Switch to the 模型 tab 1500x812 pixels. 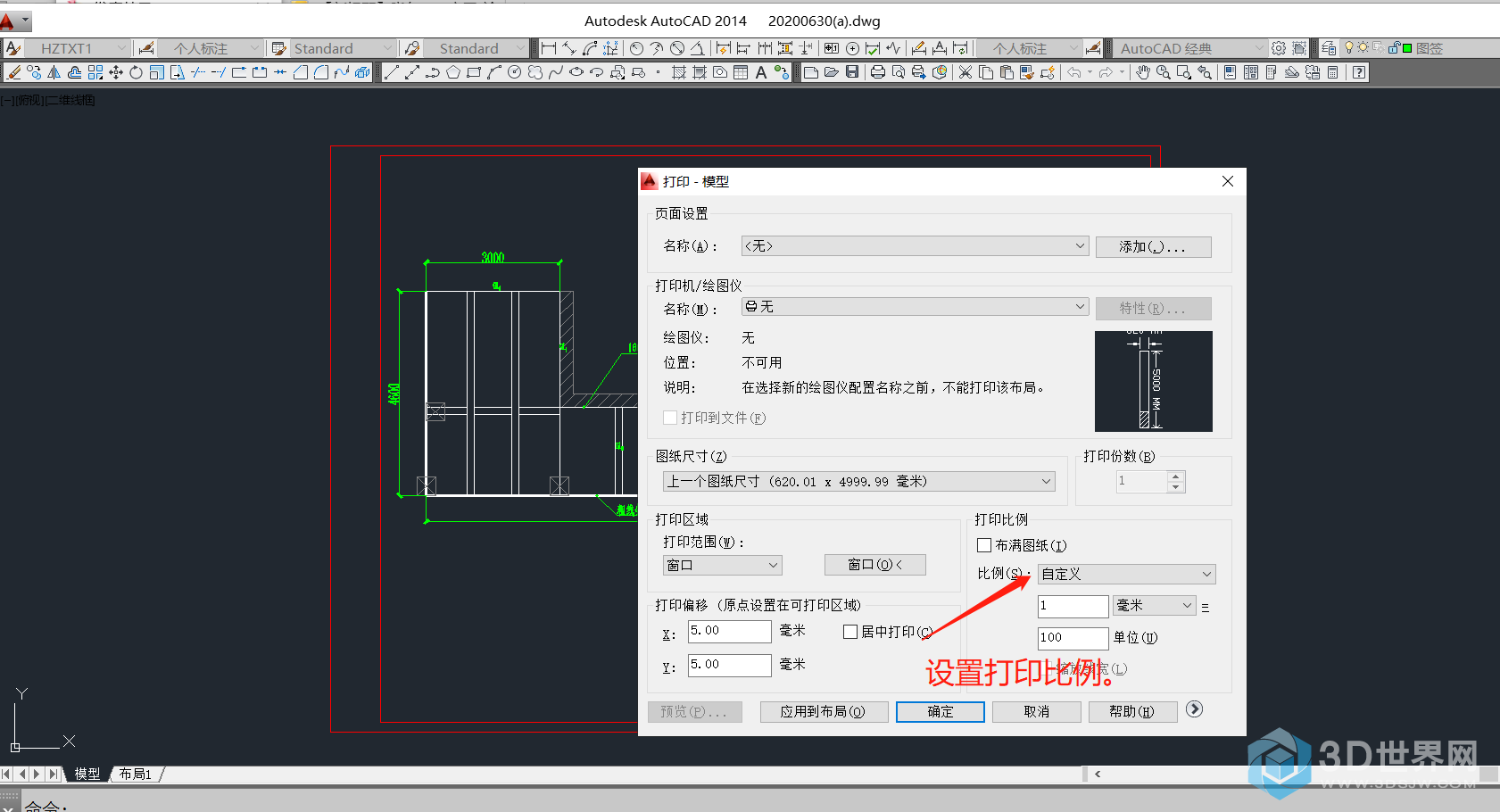[x=87, y=774]
